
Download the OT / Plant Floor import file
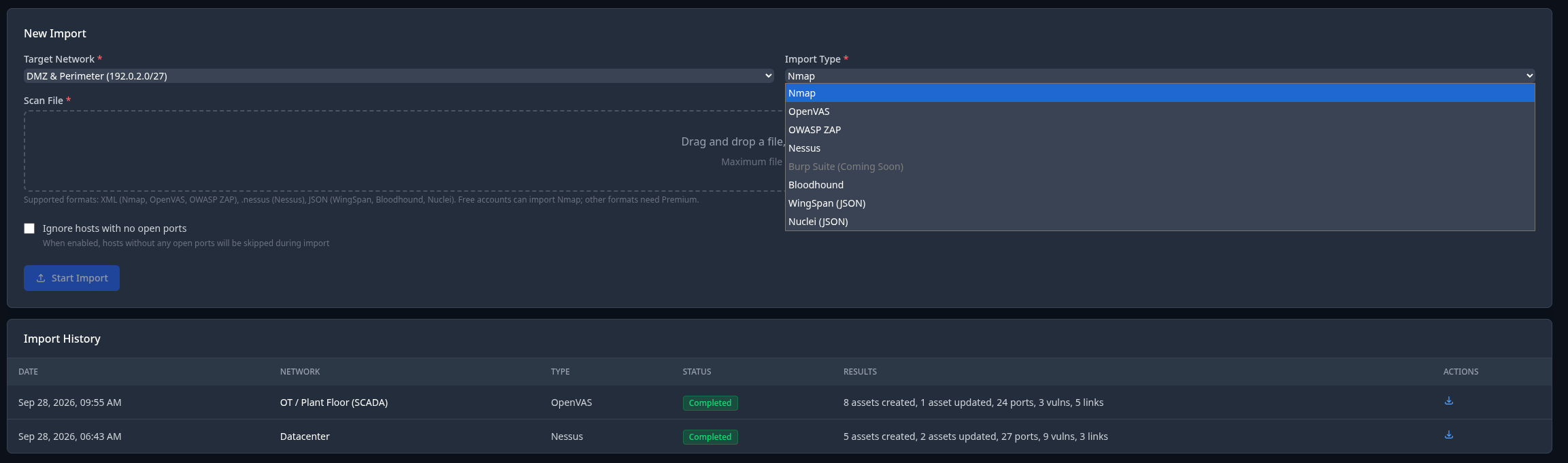[1448, 401]
